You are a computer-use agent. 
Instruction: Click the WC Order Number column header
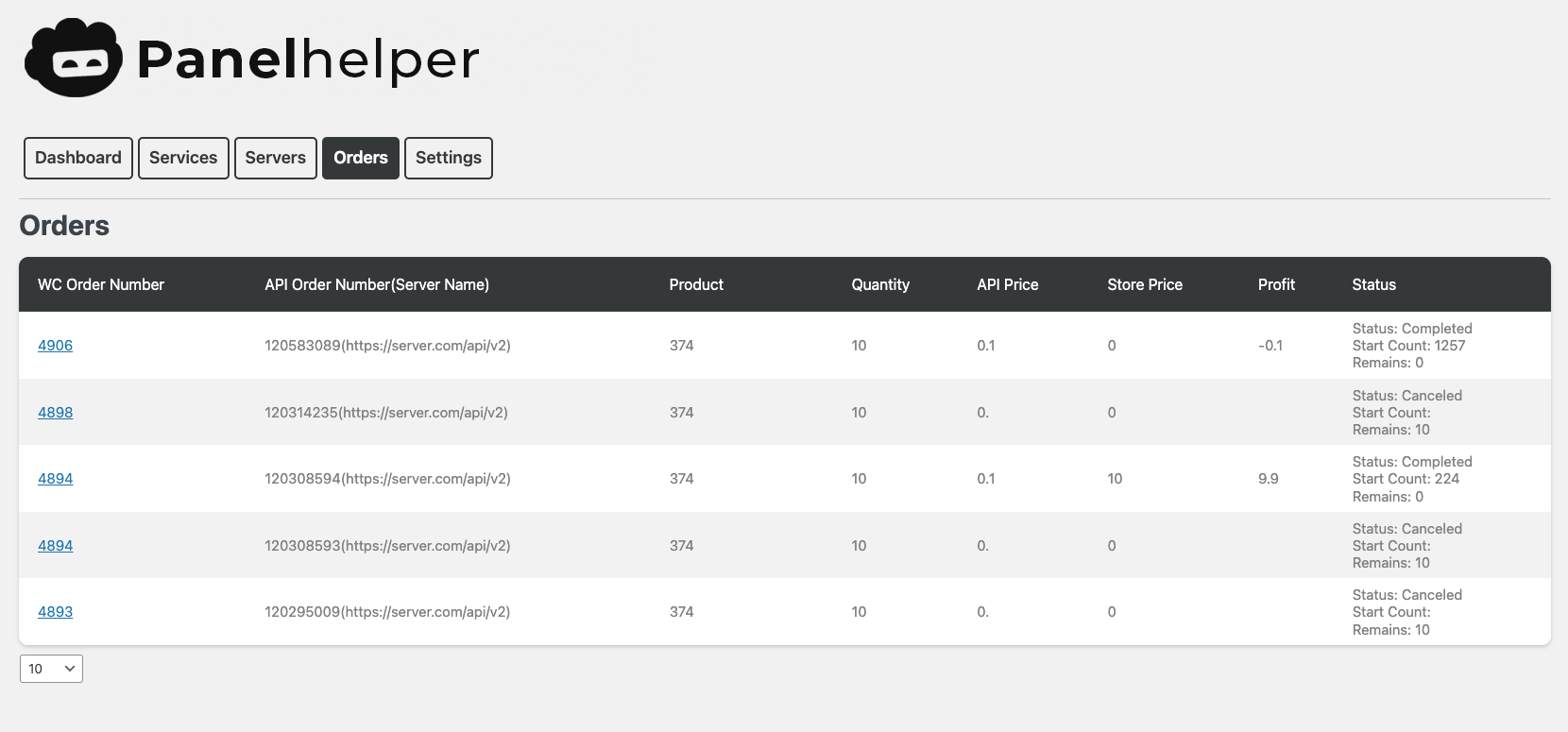(101, 284)
